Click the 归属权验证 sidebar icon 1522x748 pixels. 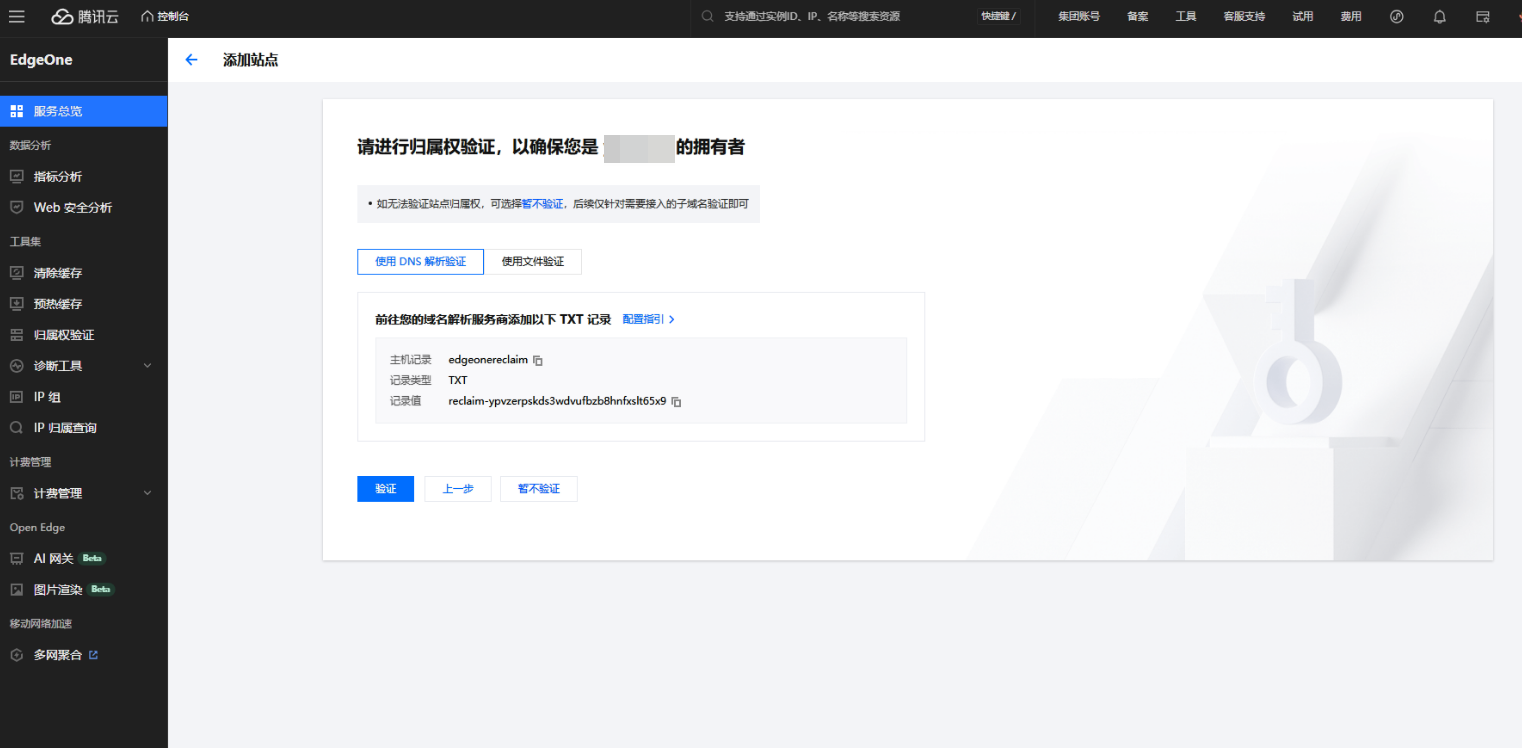pyautogui.click(x=16, y=334)
